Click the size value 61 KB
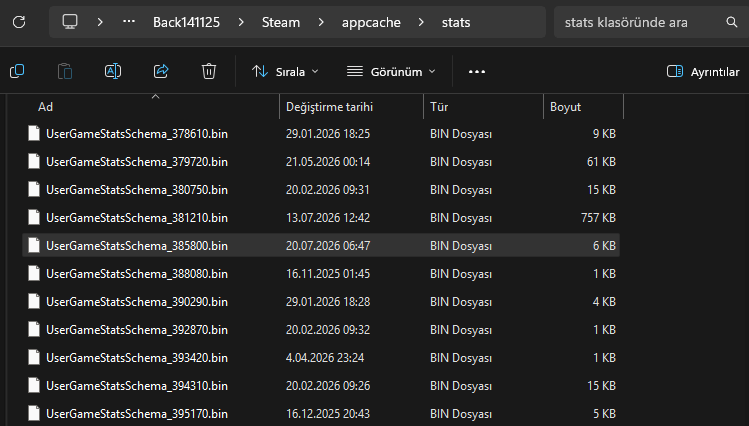 pos(601,162)
